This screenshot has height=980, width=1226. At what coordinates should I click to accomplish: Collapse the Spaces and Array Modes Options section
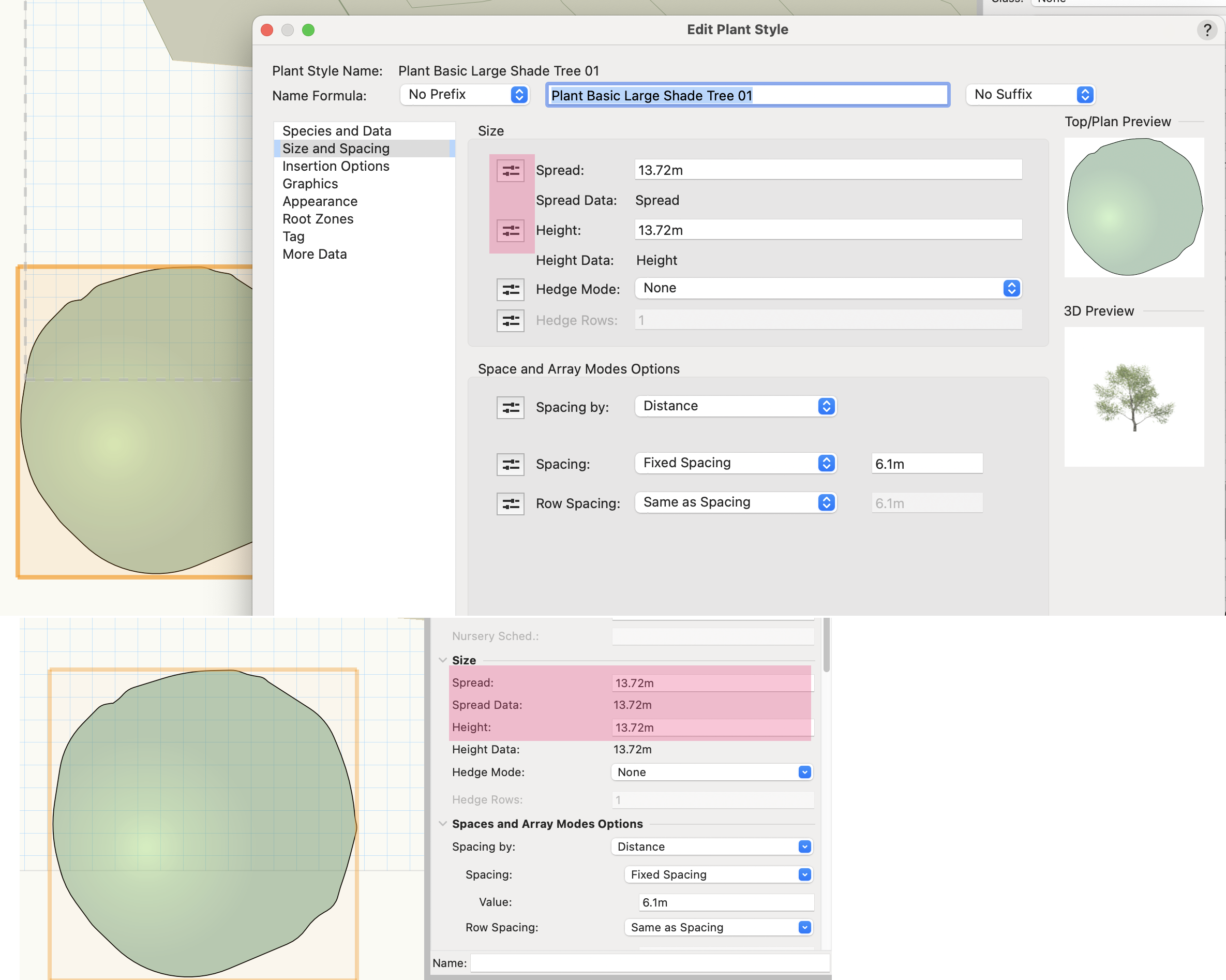(443, 824)
